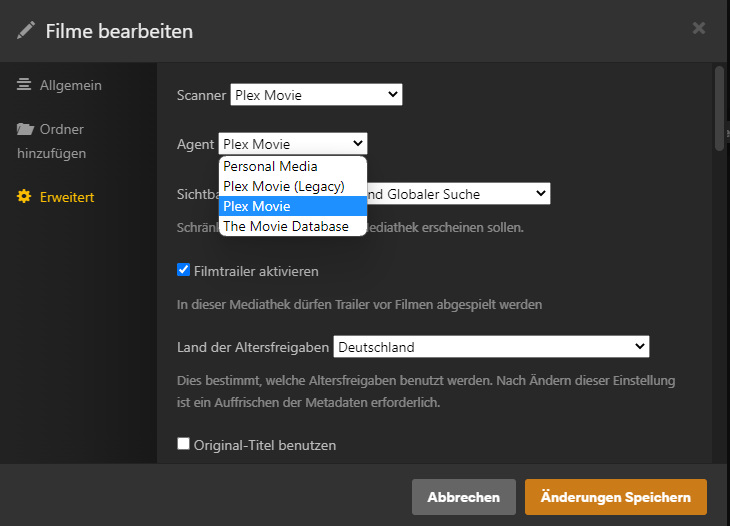Click 'In dieser Mediathek dürfen Trailer' description
730x526 pixels.
coord(359,304)
